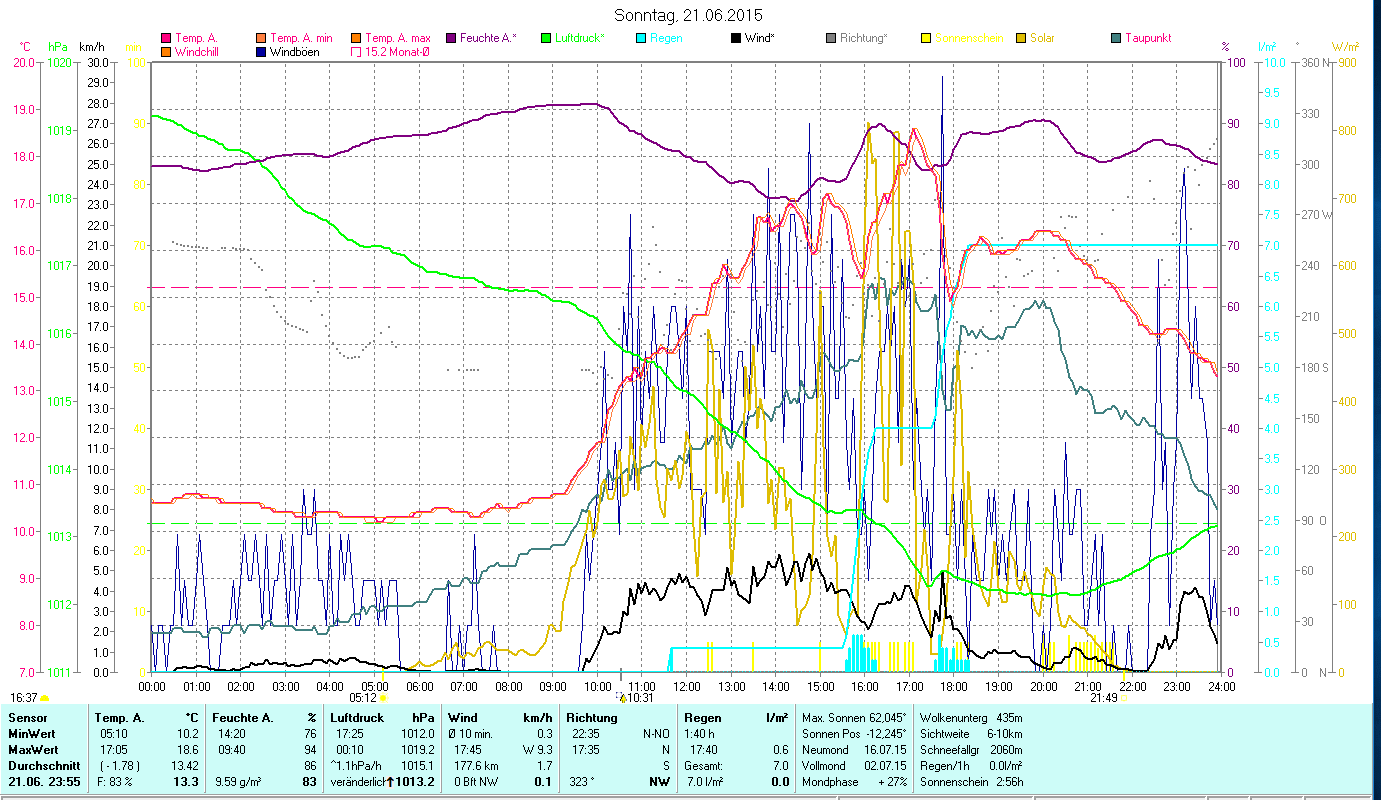The width and height of the screenshot is (1381, 800).
Task: Select the 'Windböen' legend label
Action: pyautogui.click(x=295, y=52)
